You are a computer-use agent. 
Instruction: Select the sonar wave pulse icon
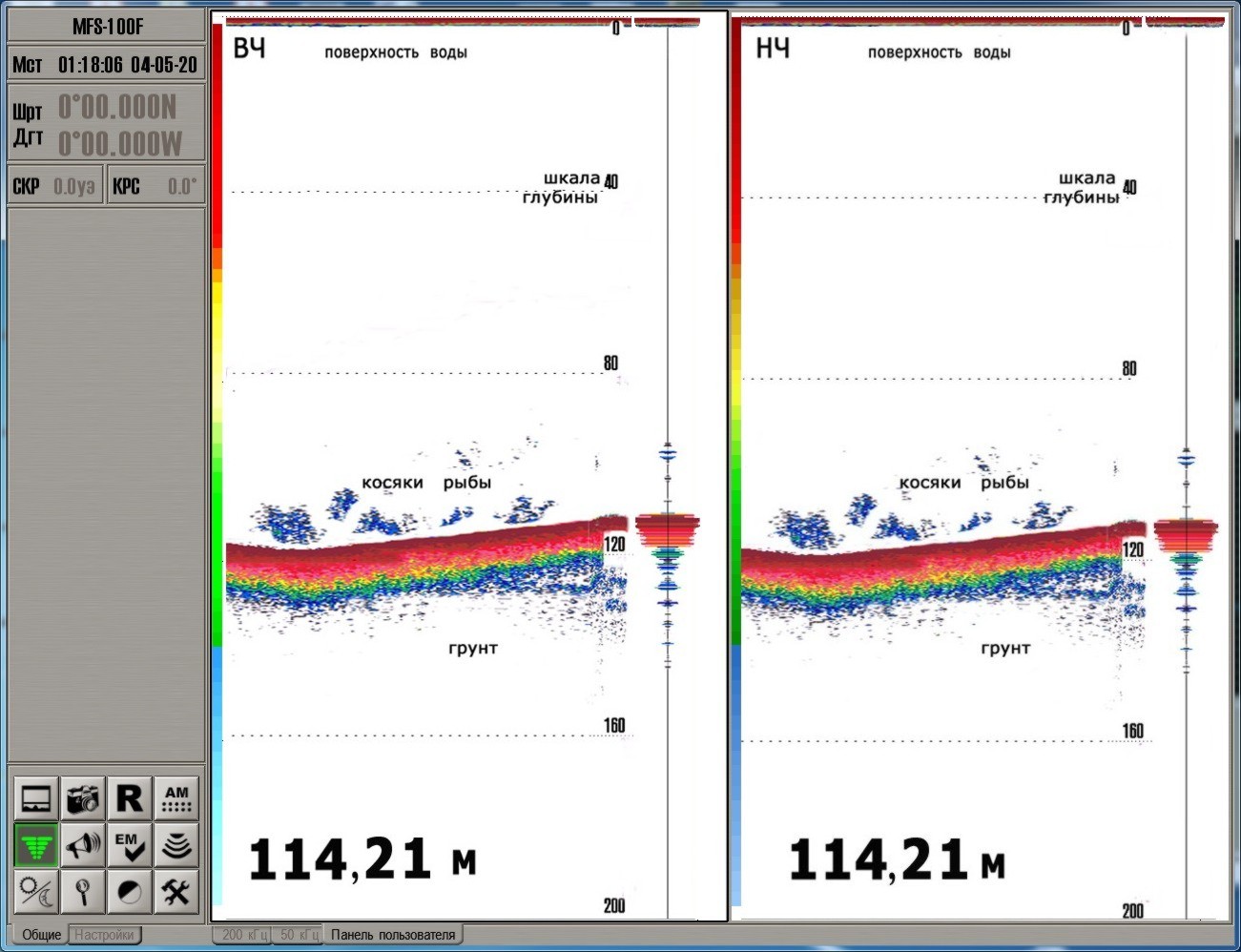176,844
